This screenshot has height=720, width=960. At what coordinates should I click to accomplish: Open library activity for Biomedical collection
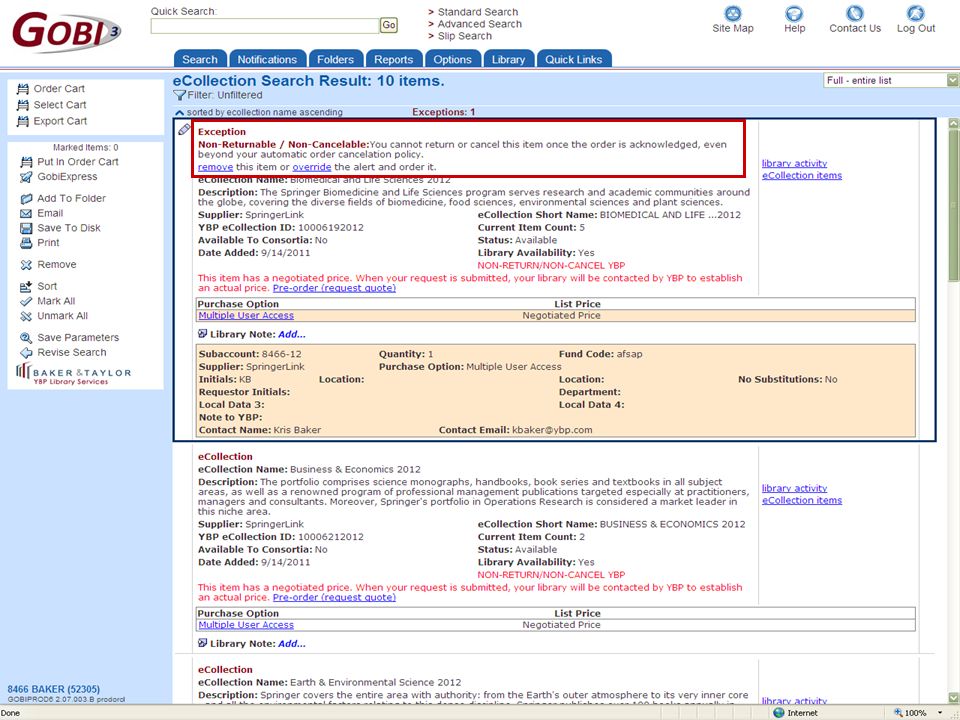coord(794,163)
